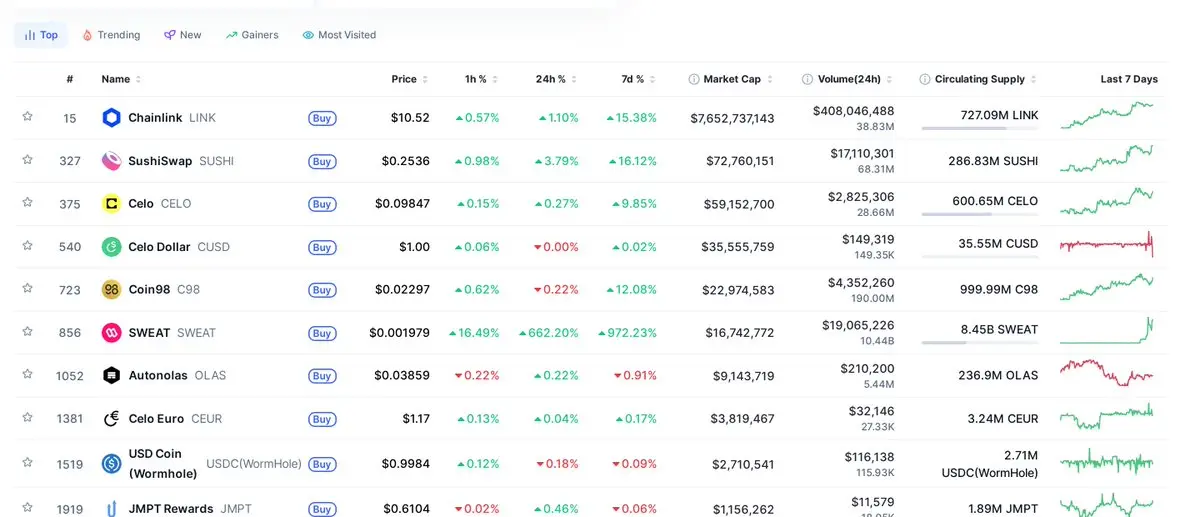
Task: Click Buy button for Coin98
Action: point(322,290)
